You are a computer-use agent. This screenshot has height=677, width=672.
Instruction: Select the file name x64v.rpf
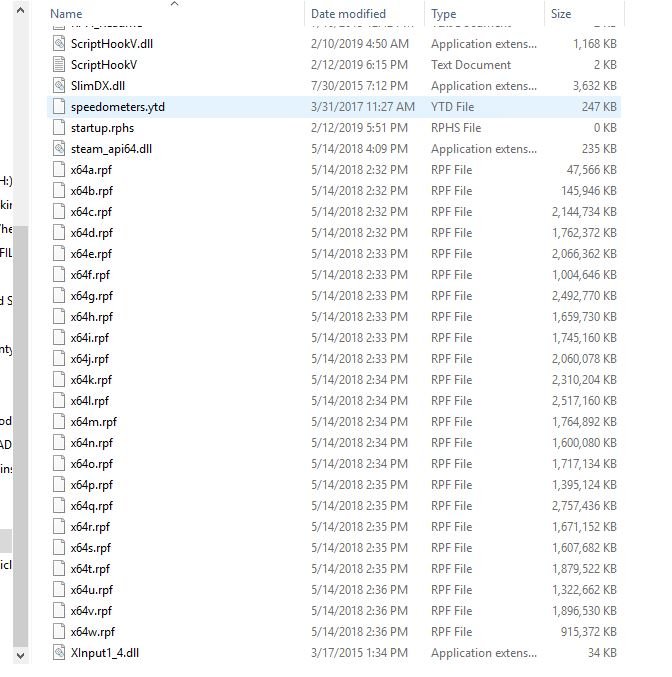point(91,611)
